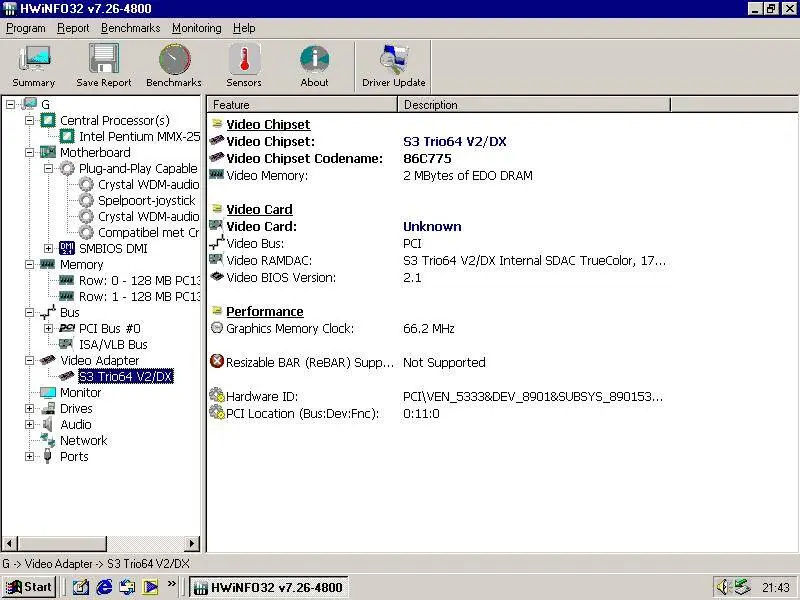Click the Resizable BAR red X icon
The image size is (800, 600).
click(217, 361)
